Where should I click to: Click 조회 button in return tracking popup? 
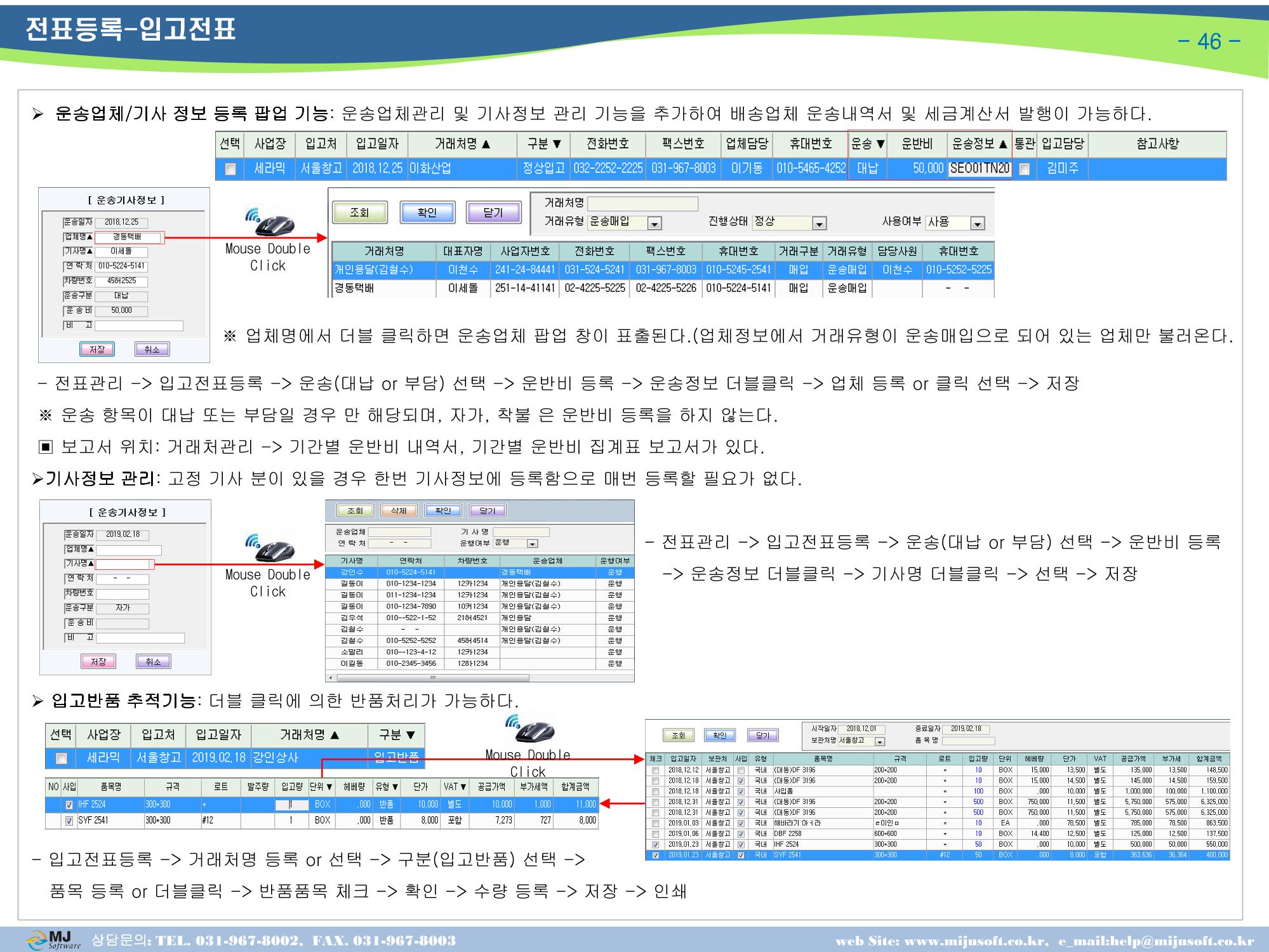[678, 736]
